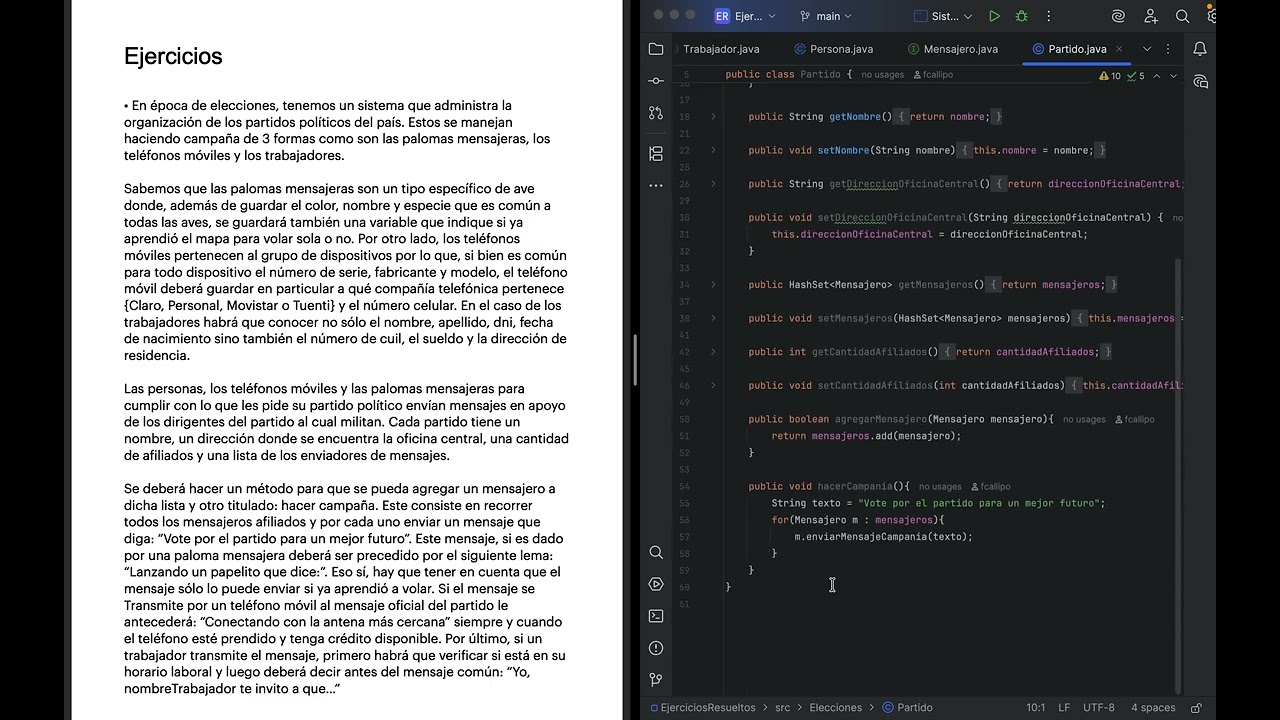The height and width of the screenshot is (720, 1280).
Task: Open Search Everywhere magnifier in title bar
Action: click(x=1182, y=16)
